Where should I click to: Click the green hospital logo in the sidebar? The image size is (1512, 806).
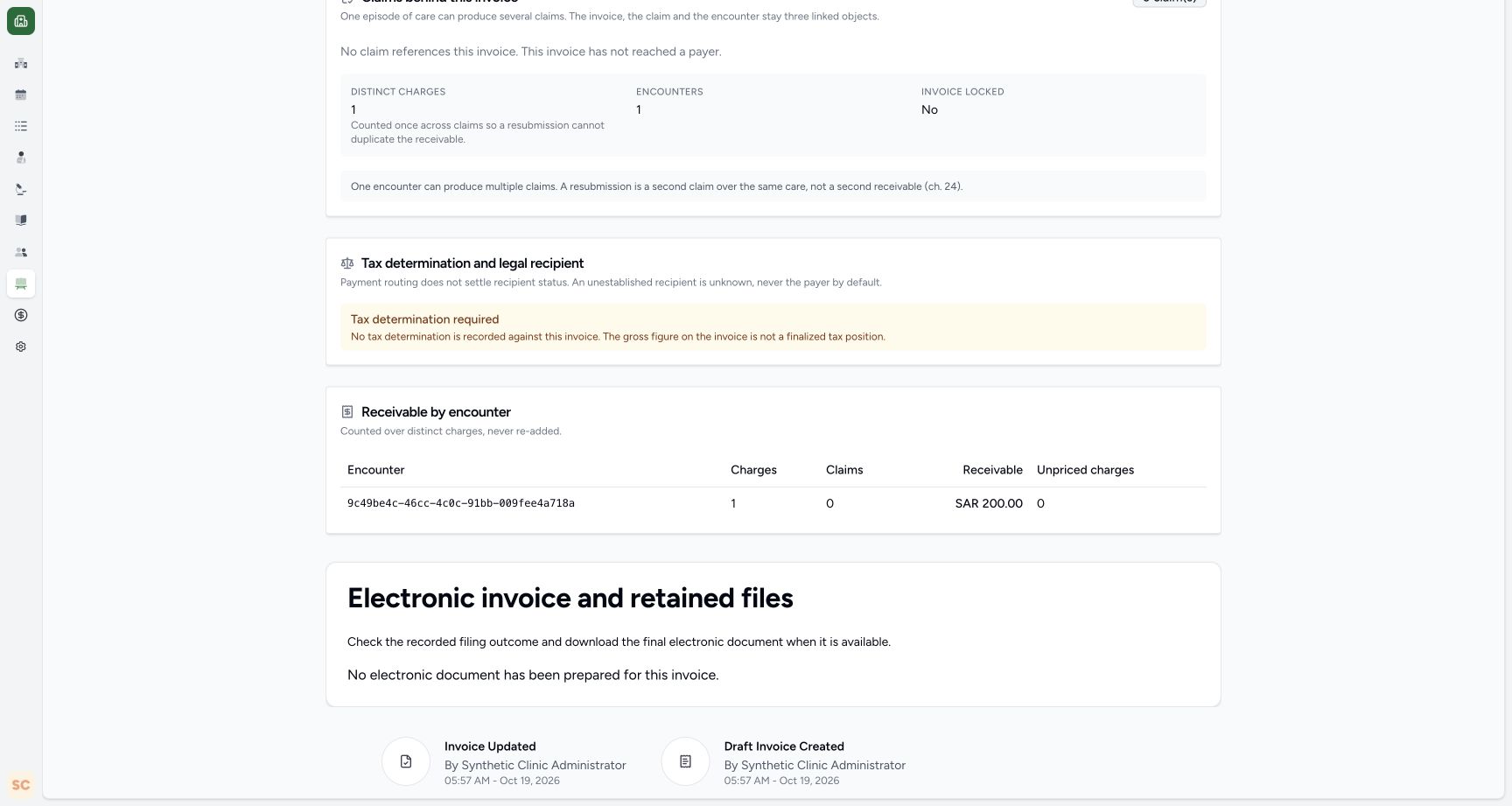pos(21,21)
